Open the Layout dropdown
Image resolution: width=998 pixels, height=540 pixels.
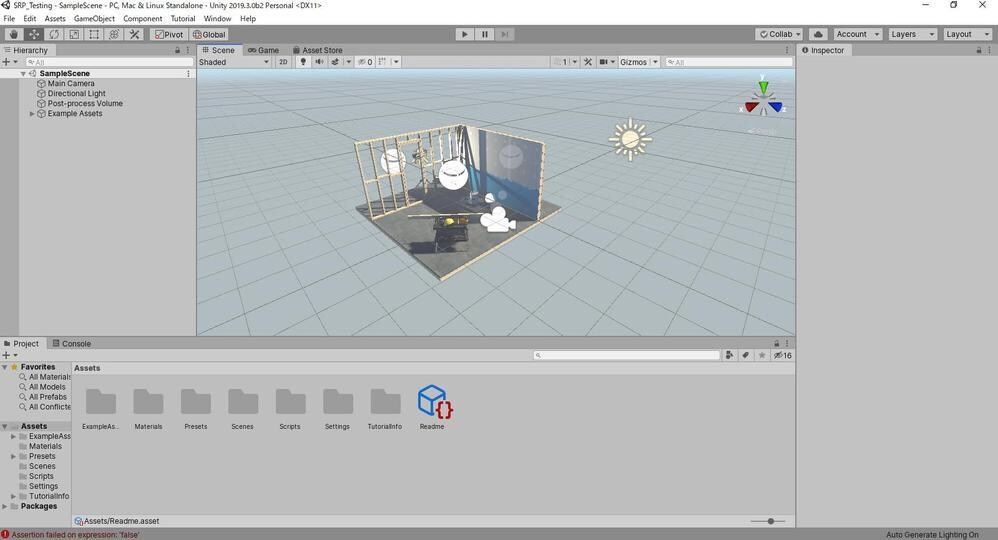967,34
